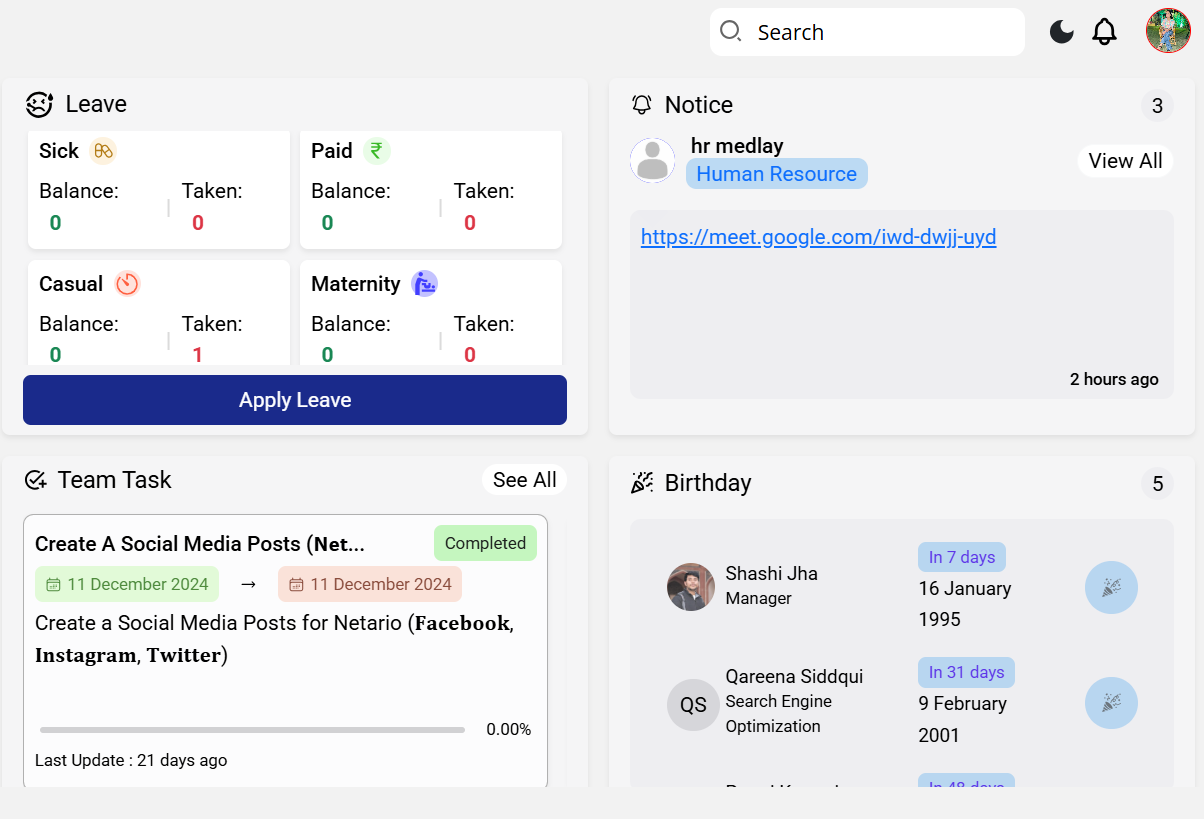Open notifications via the bell icon
This screenshot has height=819, width=1204.
pyautogui.click(x=1104, y=32)
